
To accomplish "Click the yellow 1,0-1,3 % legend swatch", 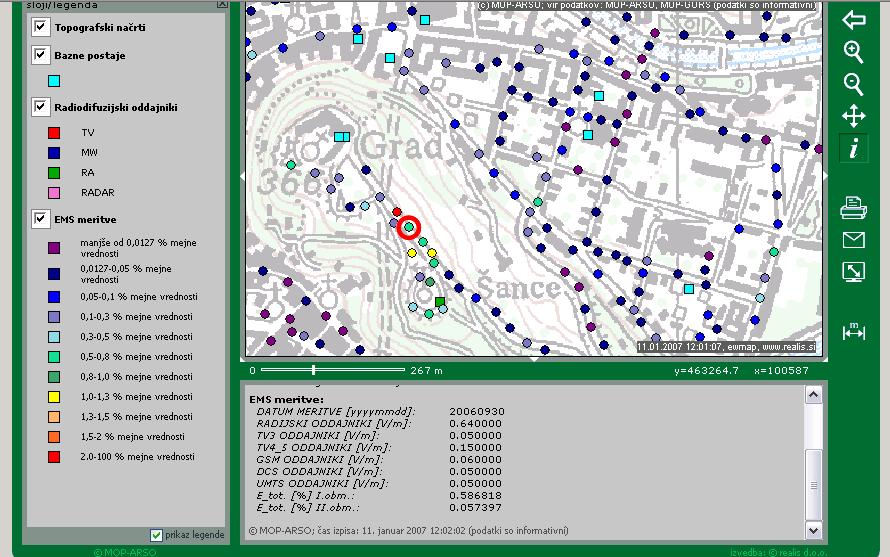I will point(54,397).
